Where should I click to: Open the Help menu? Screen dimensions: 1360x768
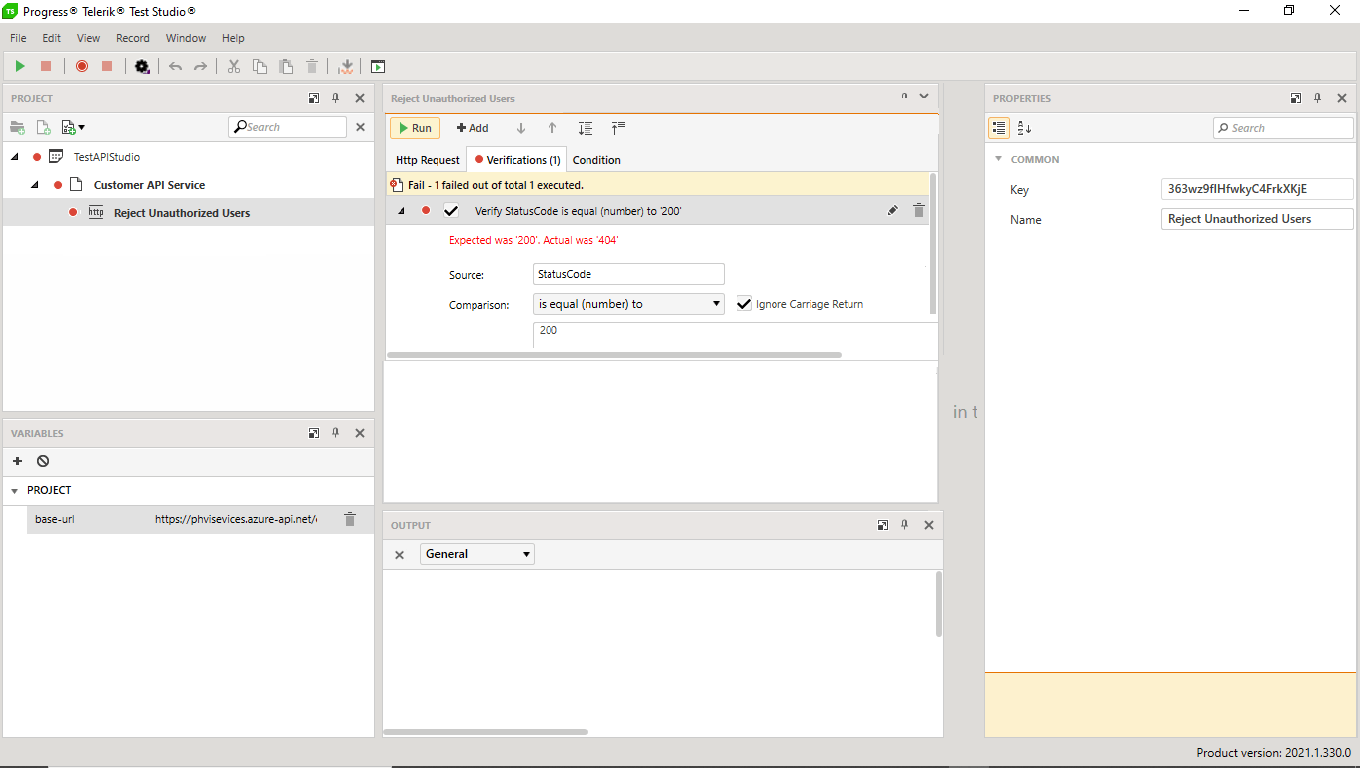point(233,38)
